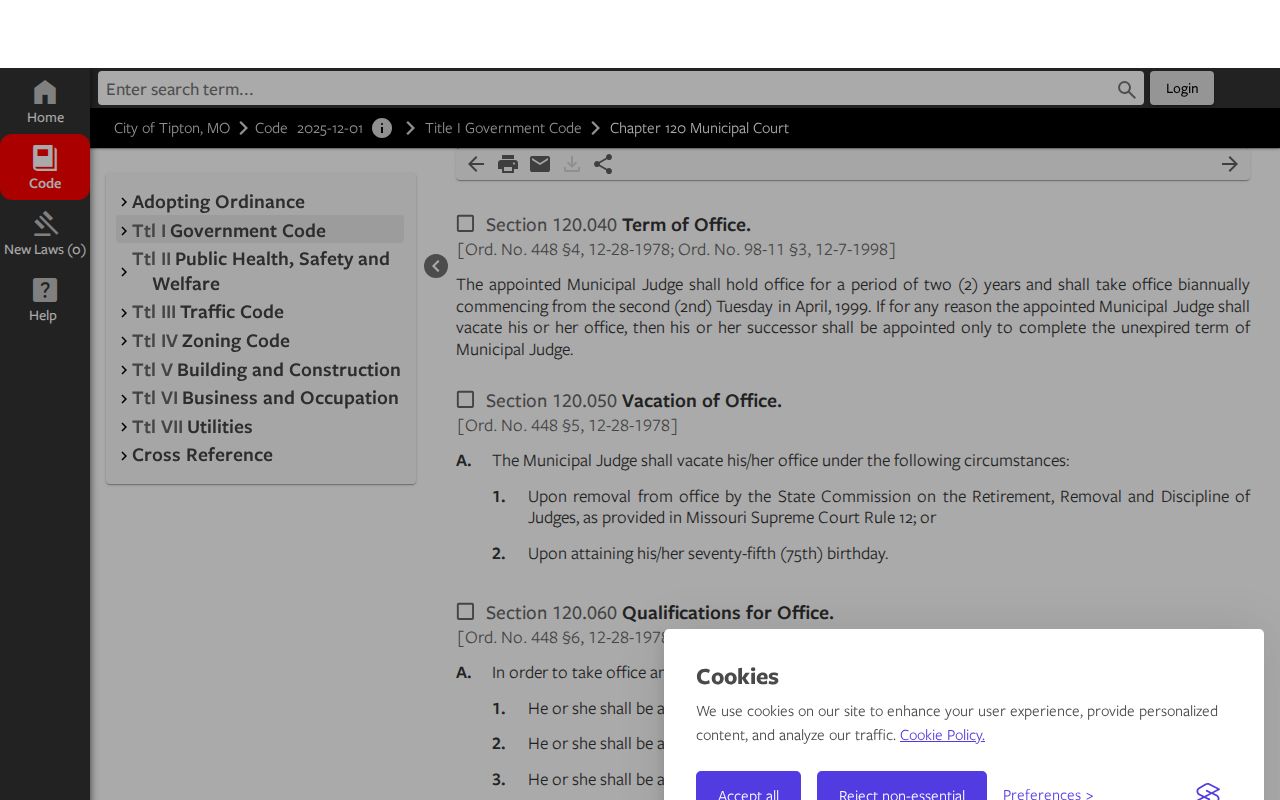The width and height of the screenshot is (1280, 800).
Task: Reject non-essential cookies
Action: [x=902, y=786]
